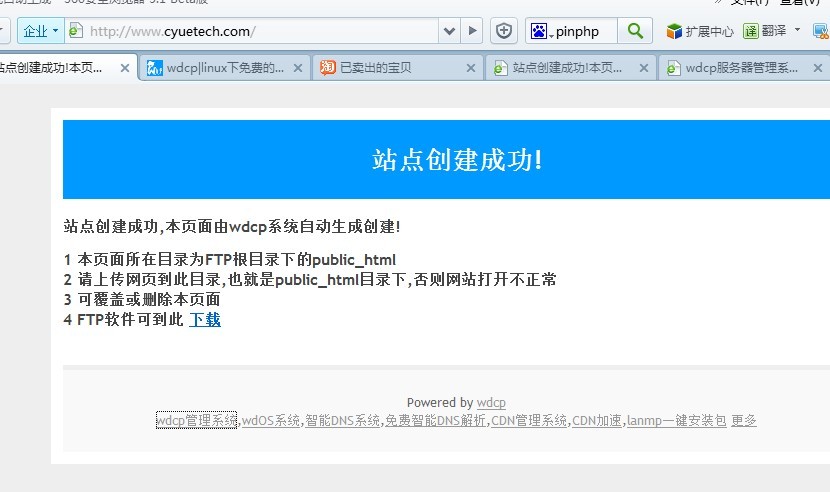This screenshot has height=492, width=830.
Task: Click the go arrow next to address bar
Action: [x=473, y=31]
